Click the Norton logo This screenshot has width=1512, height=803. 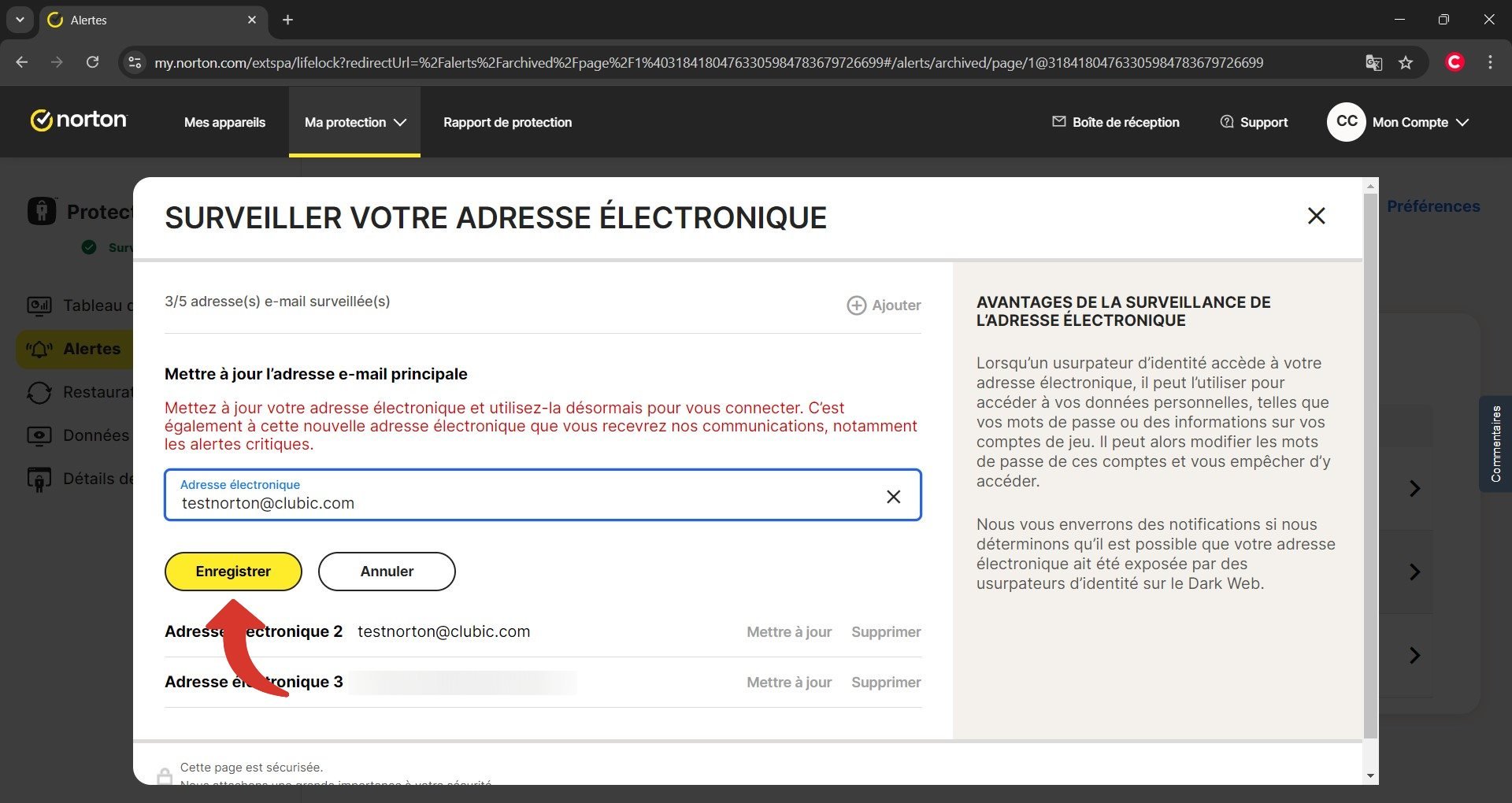click(79, 120)
